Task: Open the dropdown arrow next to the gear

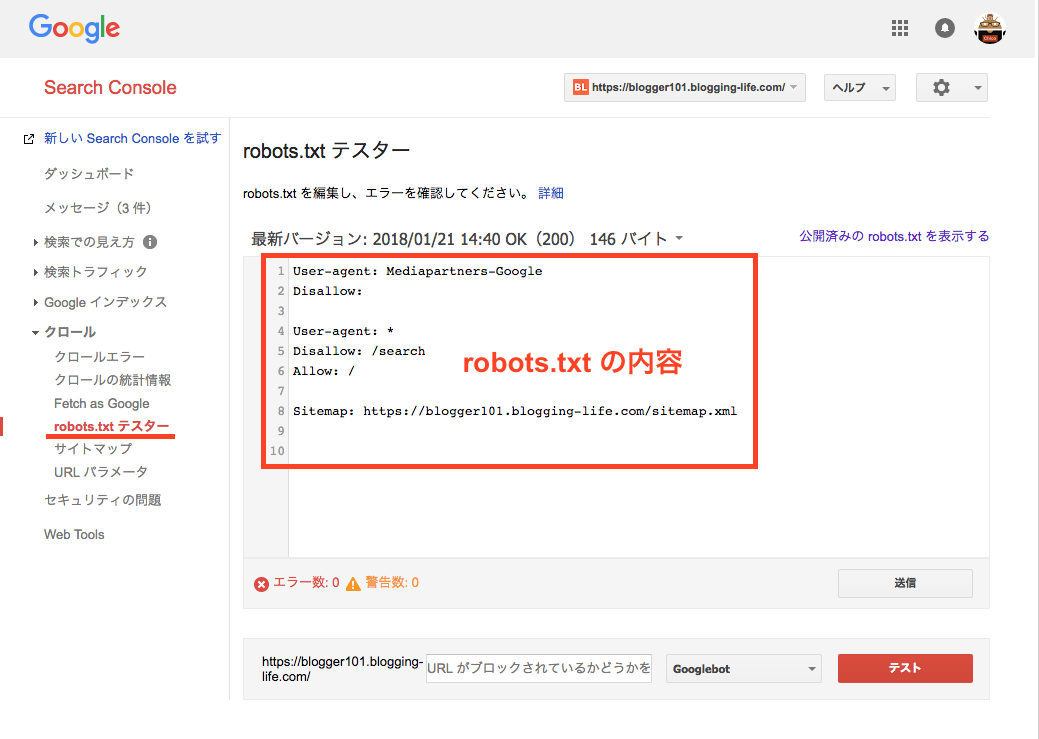Action: (x=977, y=87)
